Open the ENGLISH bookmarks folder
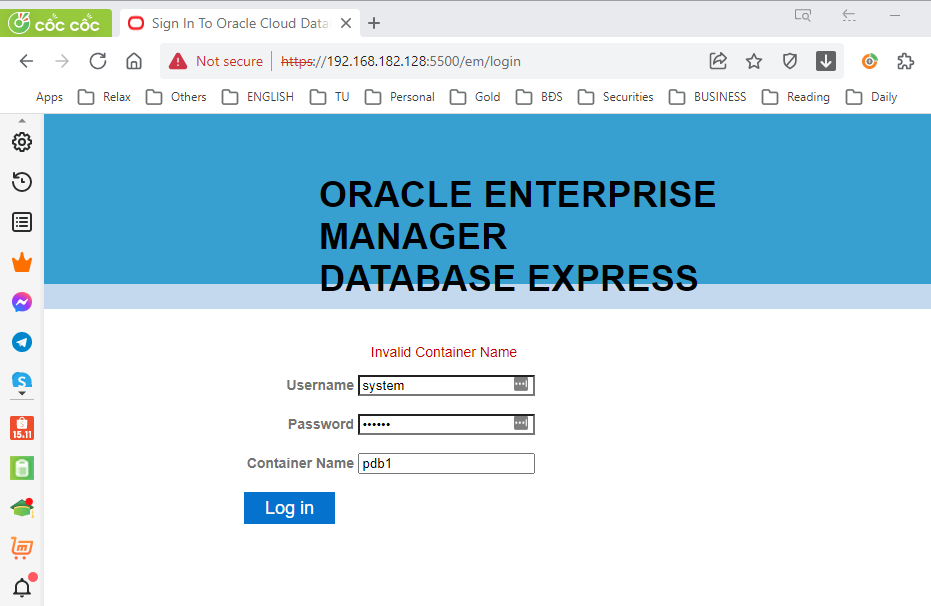This screenshot has height=606, width=931. pyautogui.click(x=258, y=97)
